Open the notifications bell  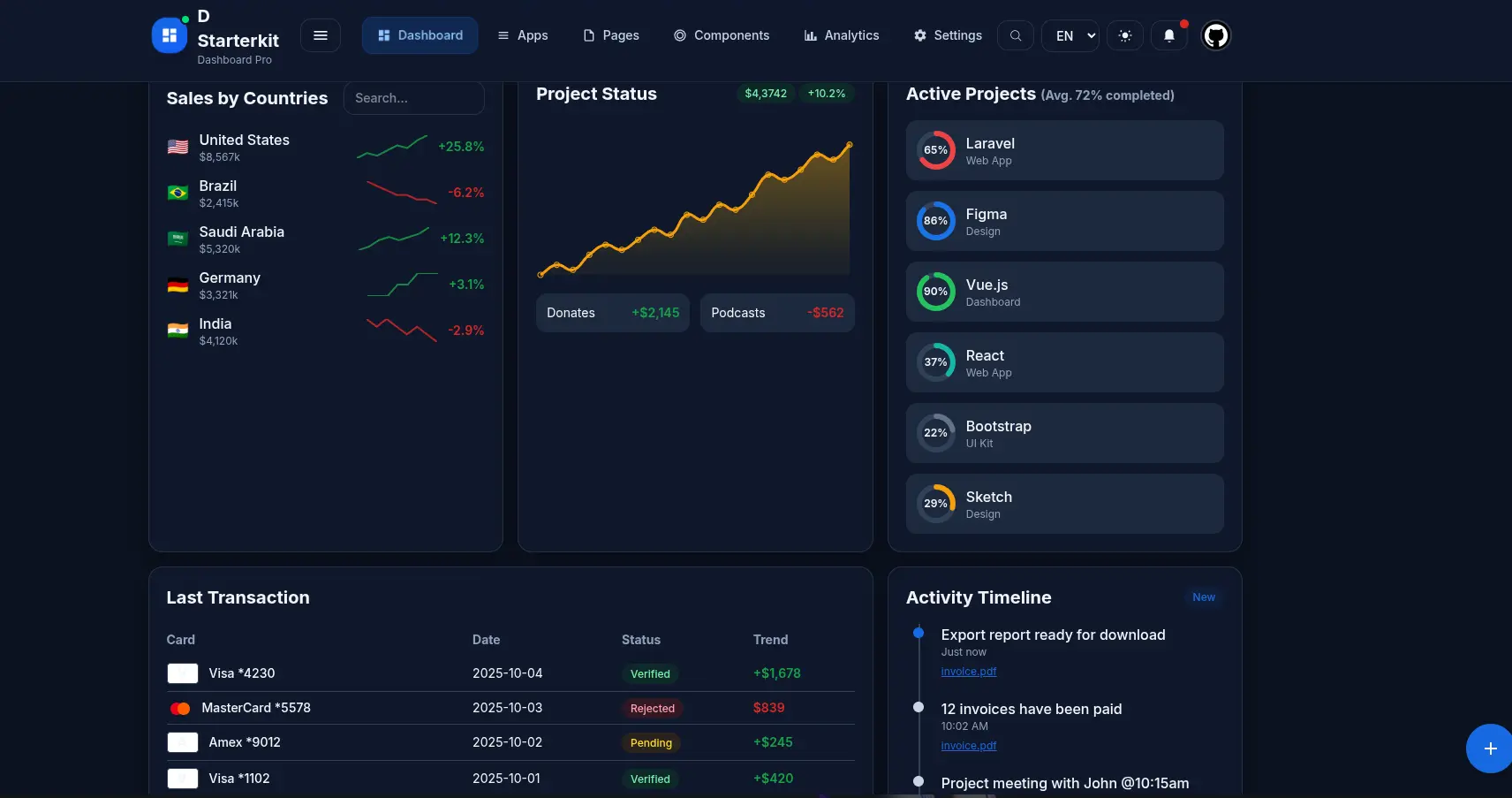tap(1169, 35)
